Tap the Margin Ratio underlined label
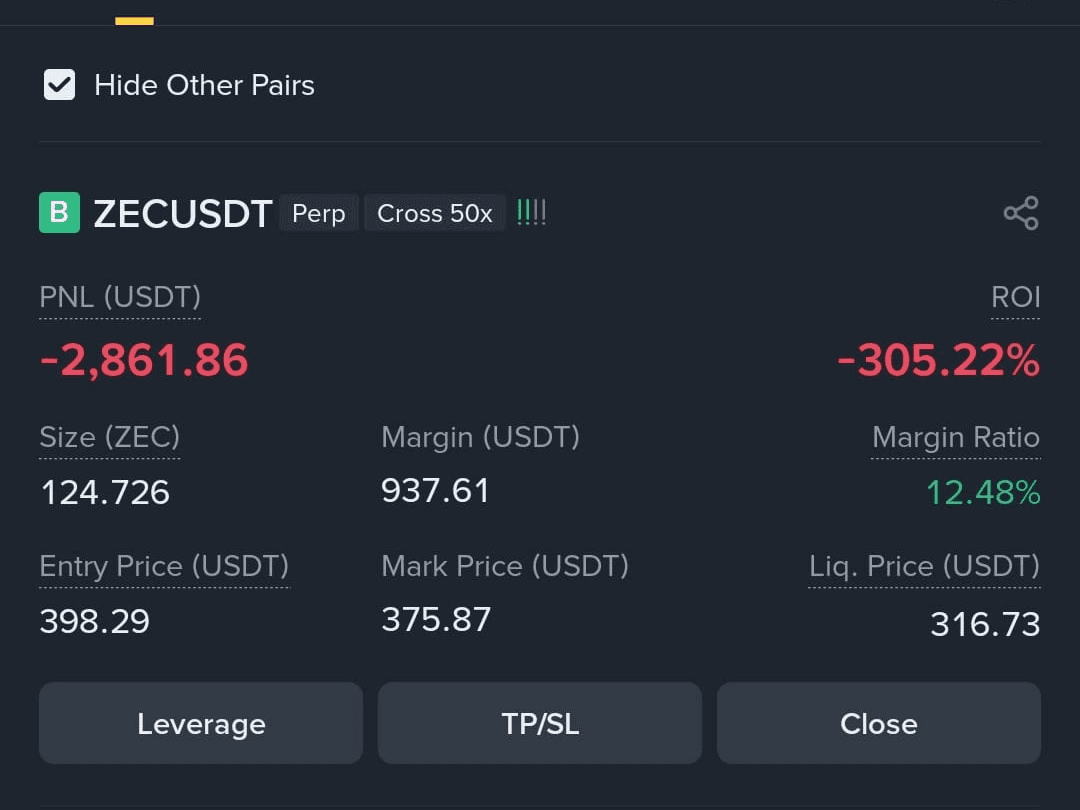Image resolution: width=1080 pixels, height=810 pixels. [956, 437]
